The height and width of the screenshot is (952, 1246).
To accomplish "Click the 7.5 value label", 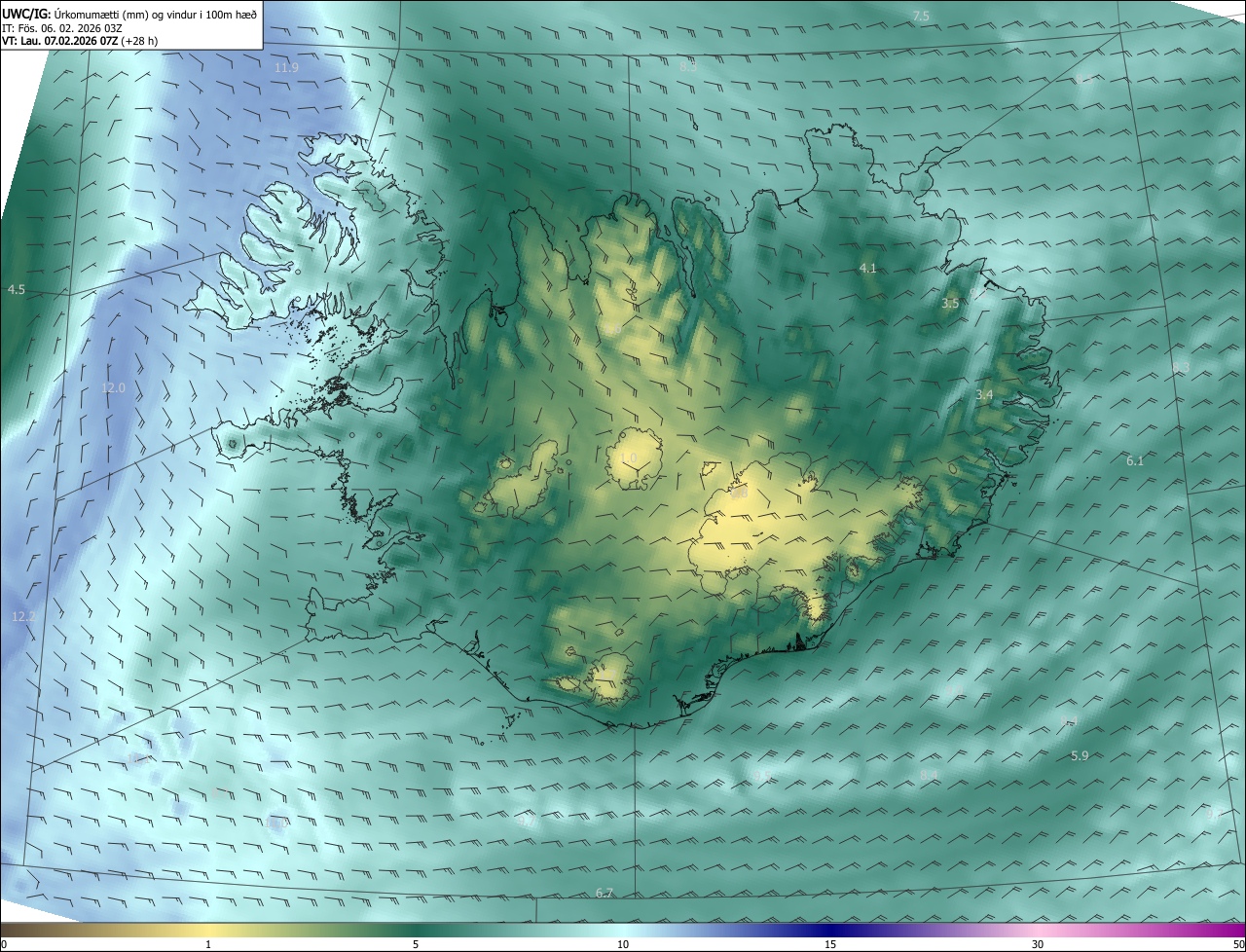I will (x=920, y=16).
